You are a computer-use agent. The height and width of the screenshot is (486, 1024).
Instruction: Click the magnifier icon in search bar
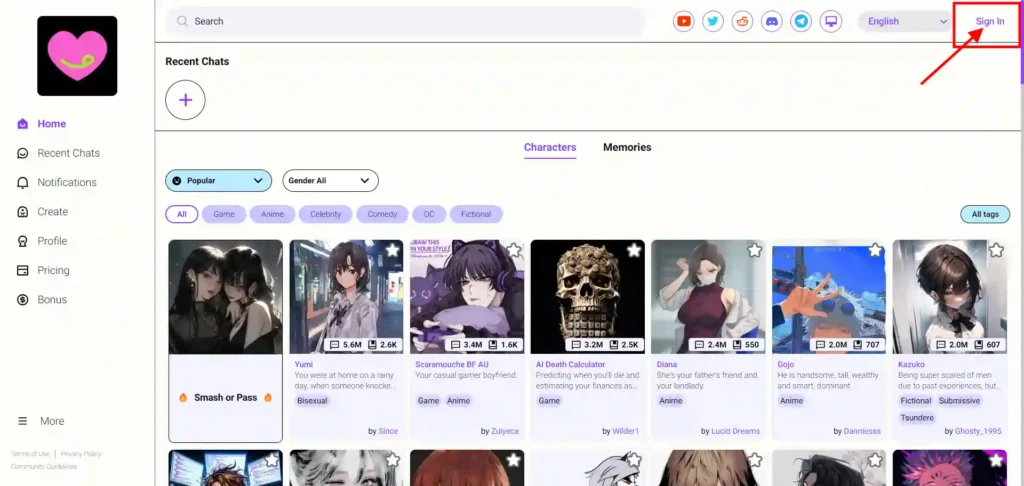click(182, 21)
